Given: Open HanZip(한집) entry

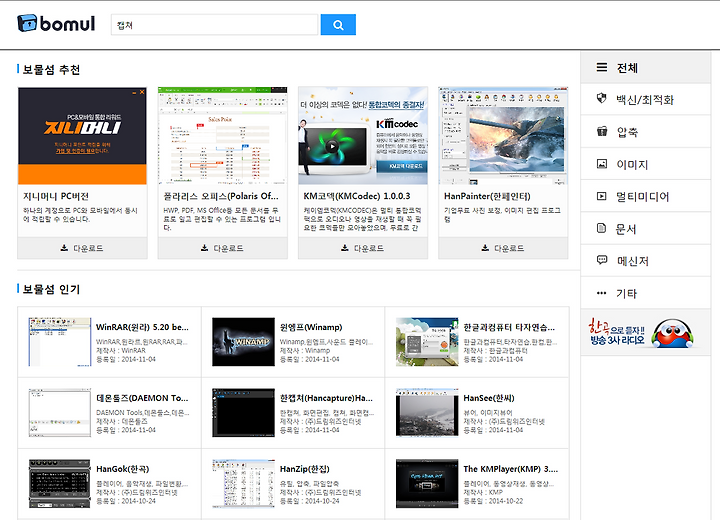Looking at the screenshot, I should 293,484.
